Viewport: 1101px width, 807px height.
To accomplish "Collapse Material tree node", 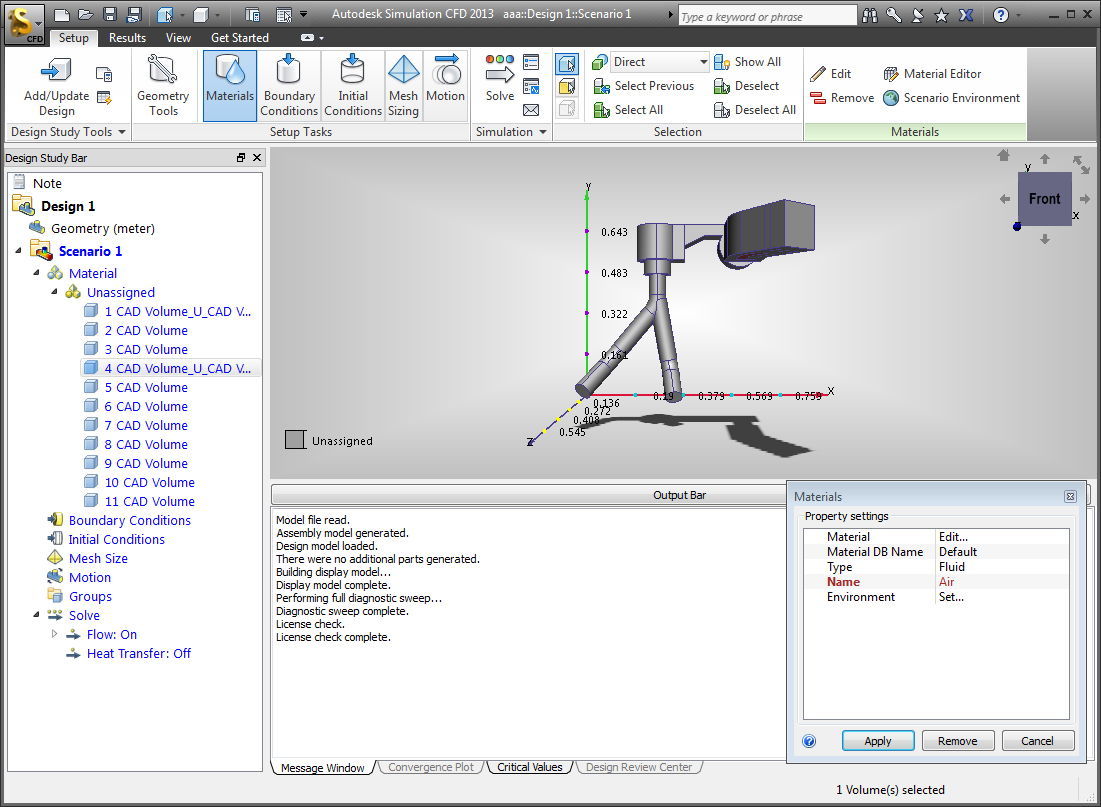I will click(x=37, y=273).
